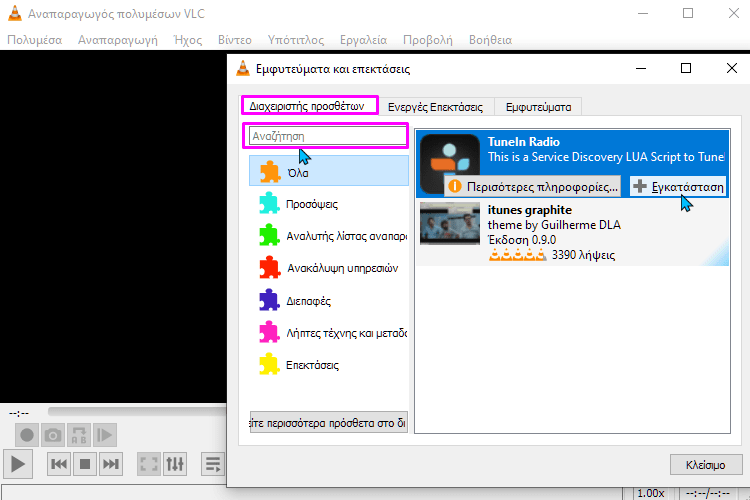This screenshot has width=750, height=500.
Task: Click the itunes graphite title text
Action: point(529,210)
